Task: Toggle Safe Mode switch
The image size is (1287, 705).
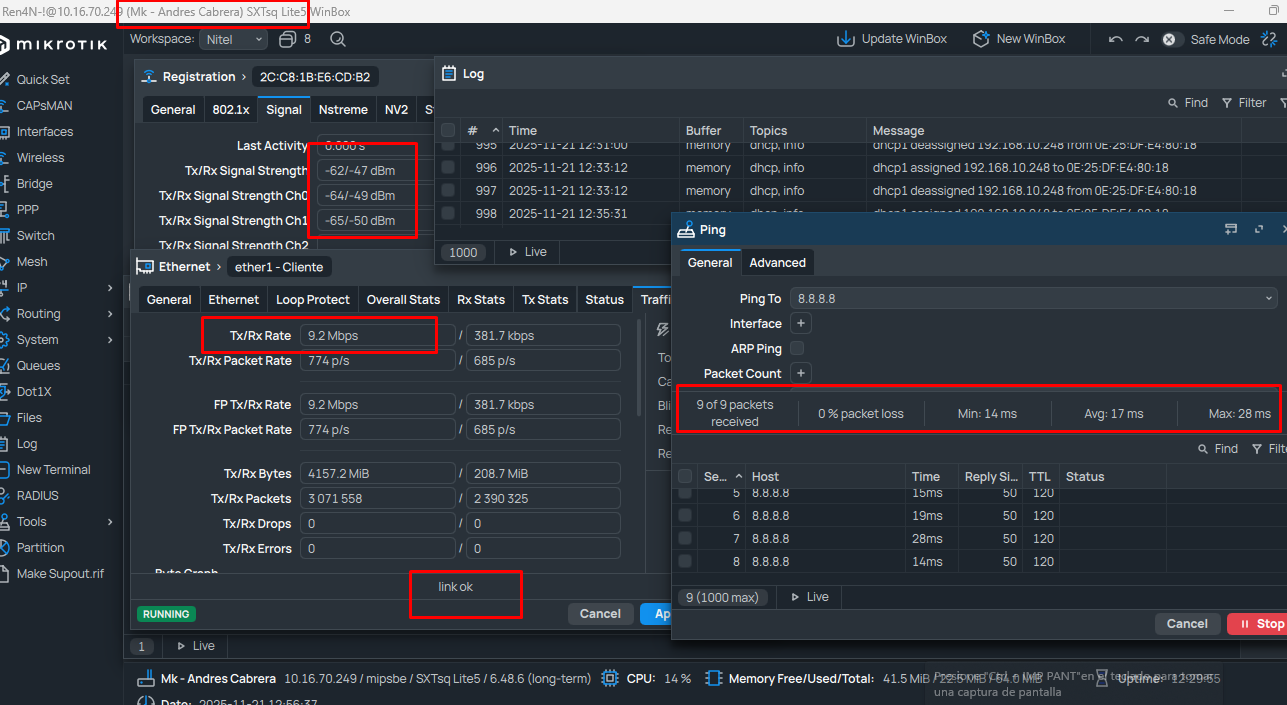Action: pos(1169,39)
